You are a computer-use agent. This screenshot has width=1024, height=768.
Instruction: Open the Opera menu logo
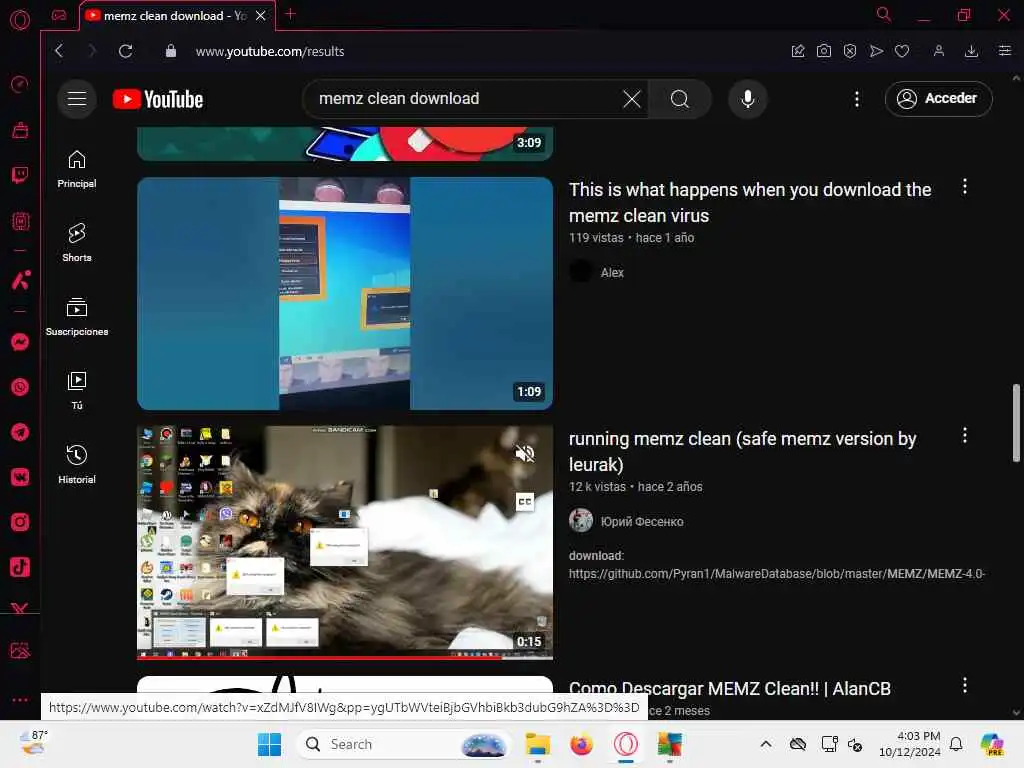coord(20,20)
